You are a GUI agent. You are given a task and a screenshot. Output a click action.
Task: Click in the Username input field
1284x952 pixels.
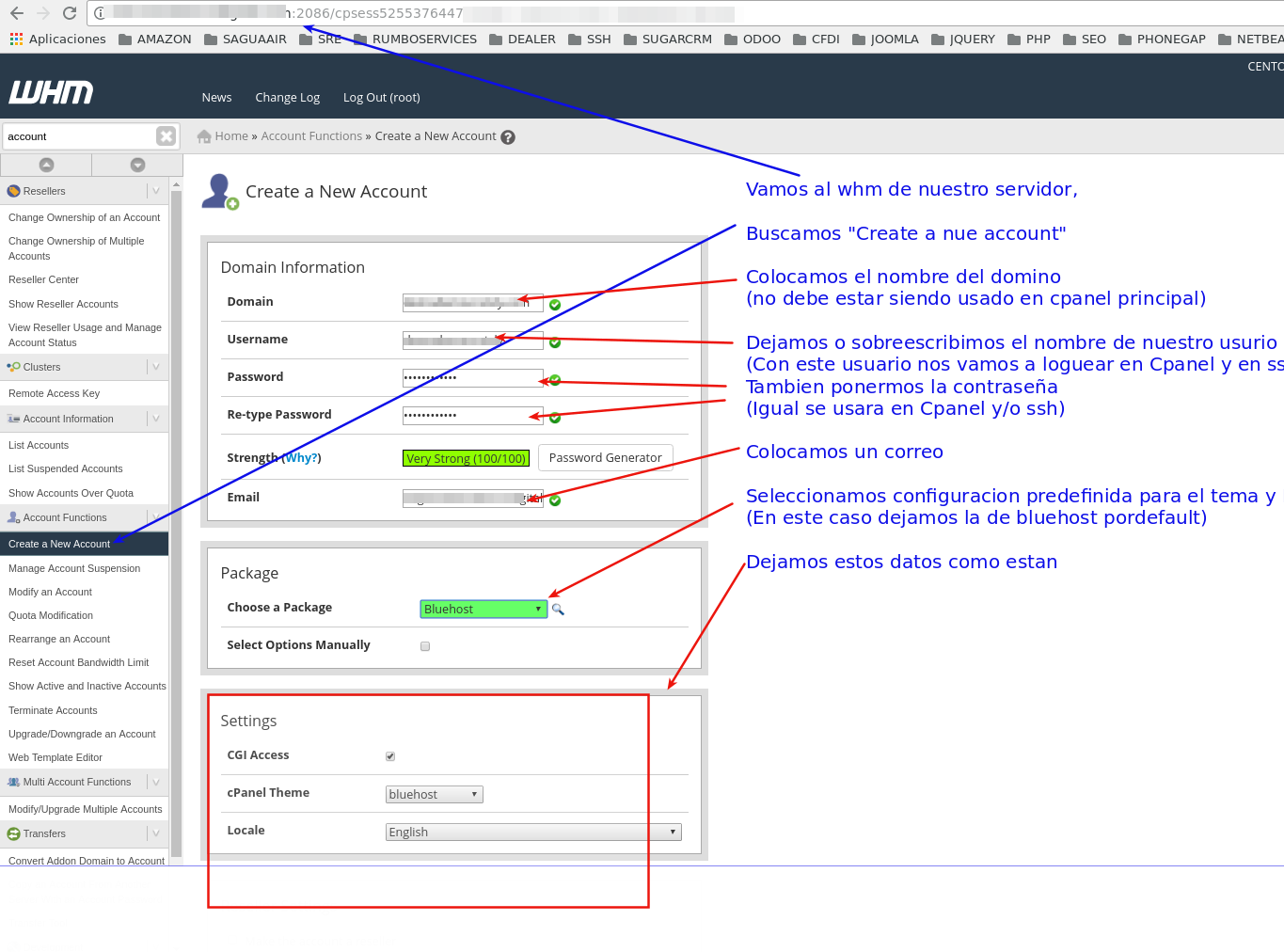coord(473,341)
